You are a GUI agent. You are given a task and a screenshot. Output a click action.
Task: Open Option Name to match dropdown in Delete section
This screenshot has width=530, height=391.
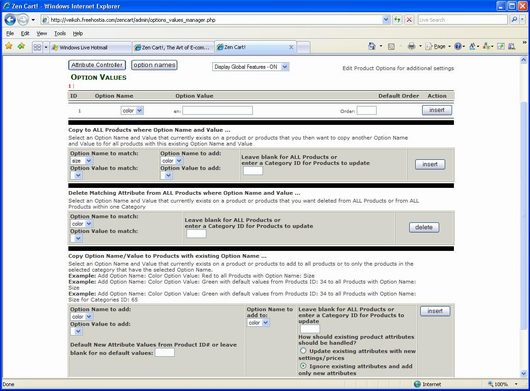click(81, 224)
